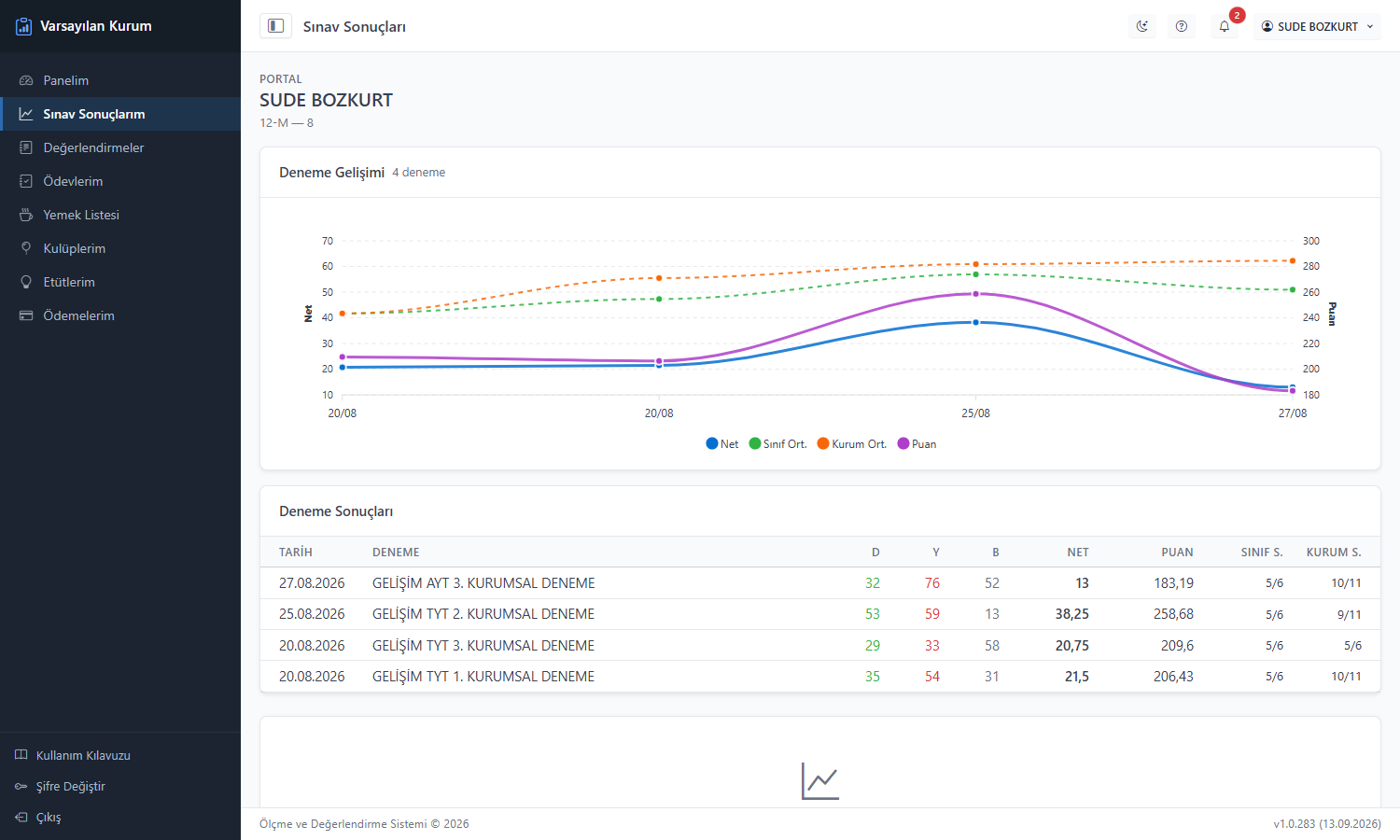Click the Panelim dashboard icon
The width and height of the screenshot is (1400, 840).
click(x=26, y=80)
